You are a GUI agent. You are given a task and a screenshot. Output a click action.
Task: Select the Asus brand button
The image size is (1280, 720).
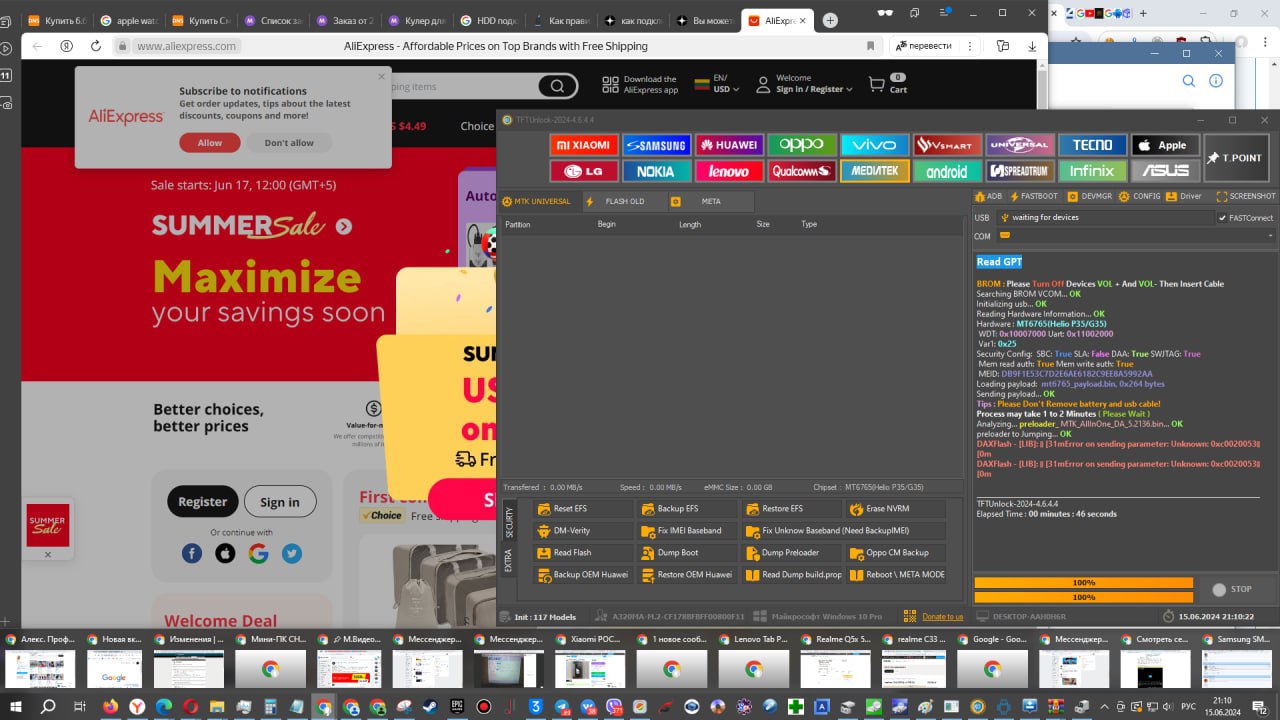pos(1165,171)
